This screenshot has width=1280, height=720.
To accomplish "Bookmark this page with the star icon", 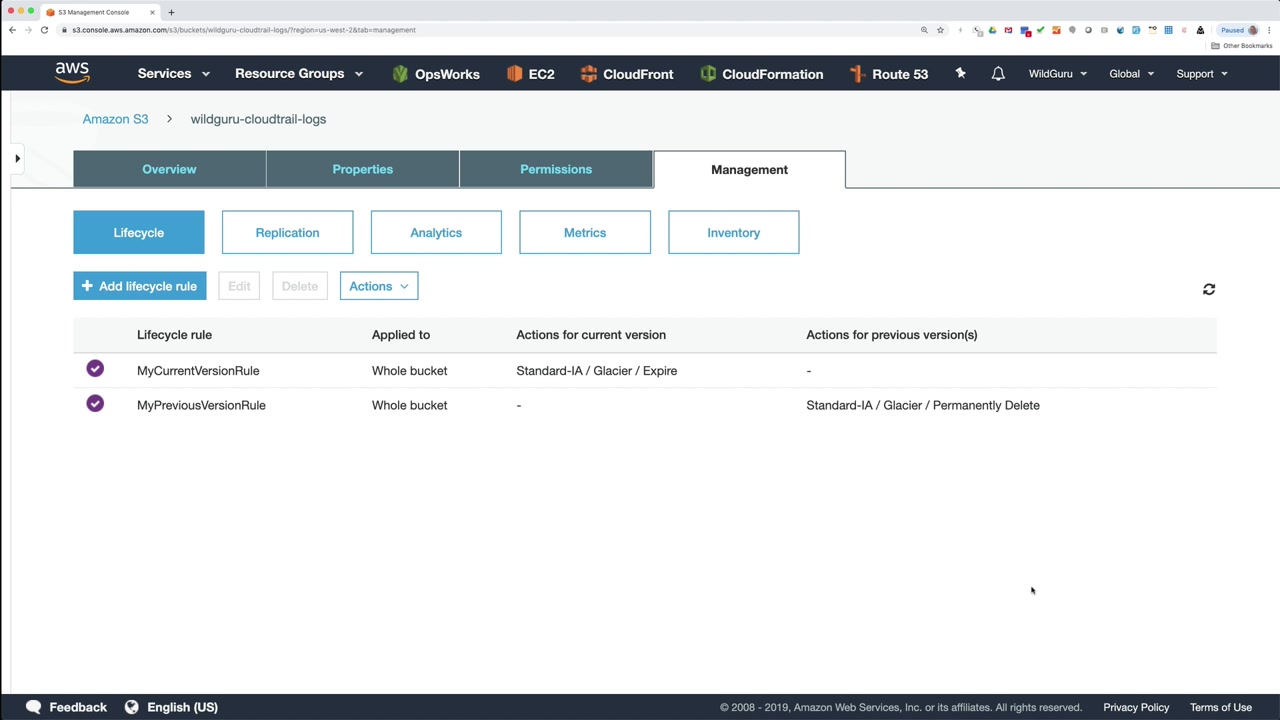I will coord(940,30).
